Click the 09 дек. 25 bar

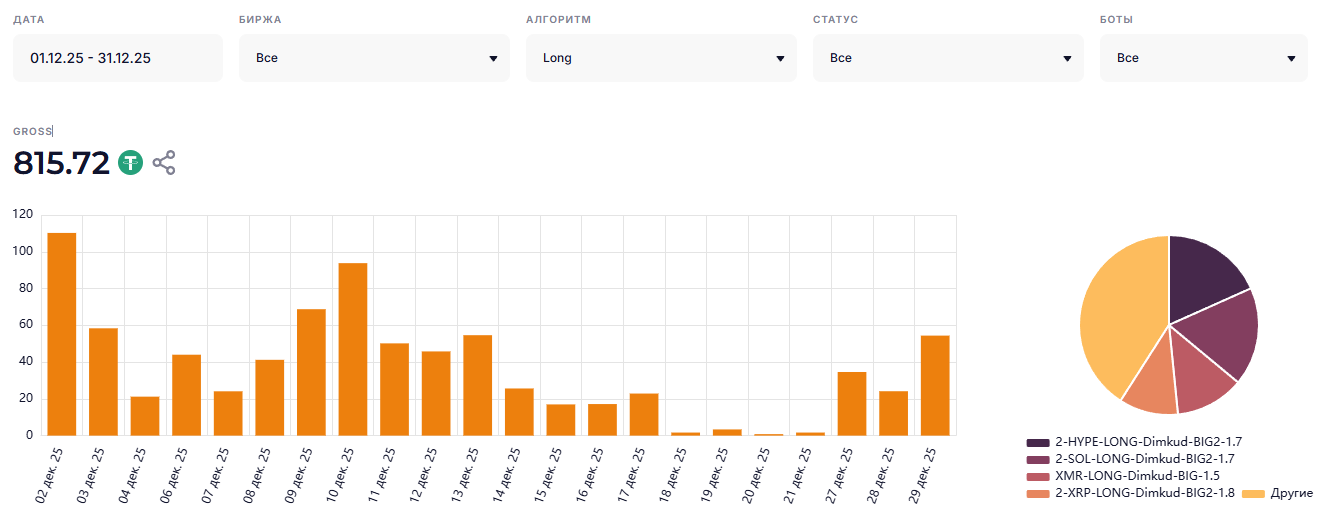[x=311, y=372]
